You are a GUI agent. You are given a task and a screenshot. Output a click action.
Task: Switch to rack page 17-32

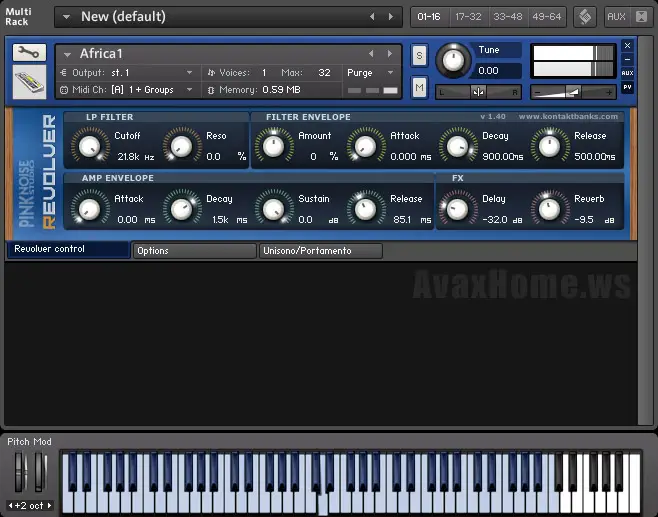[468, 17]
